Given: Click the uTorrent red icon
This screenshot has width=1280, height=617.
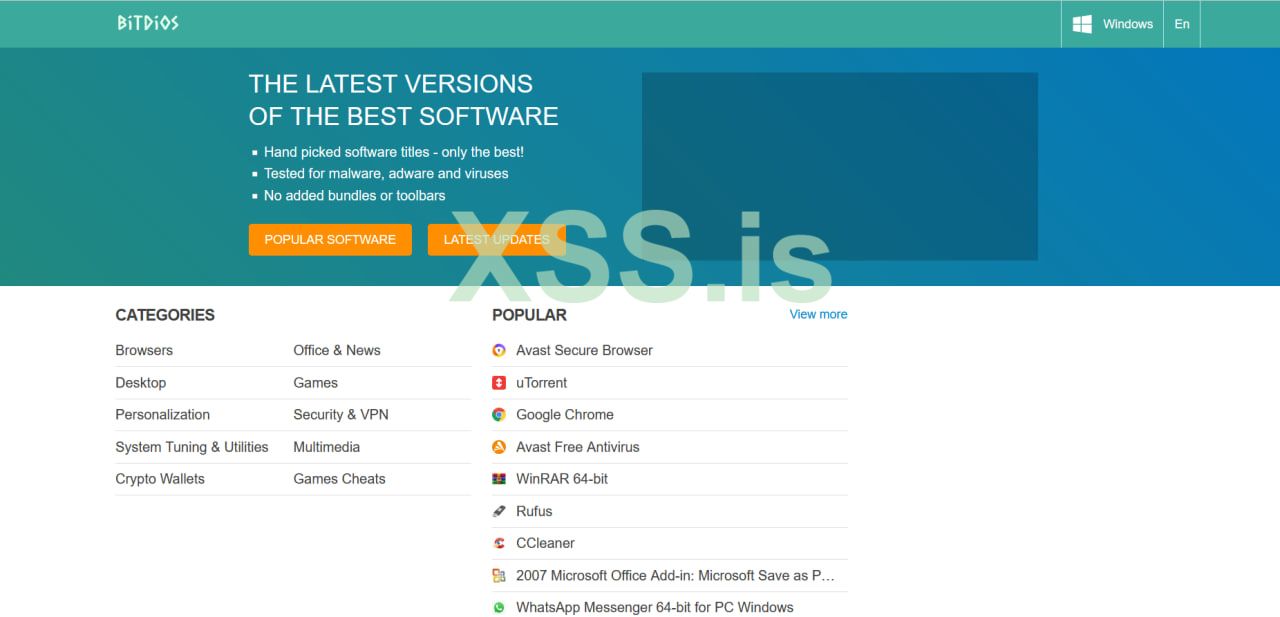Looking at the screenshot, I should (499, 383).
